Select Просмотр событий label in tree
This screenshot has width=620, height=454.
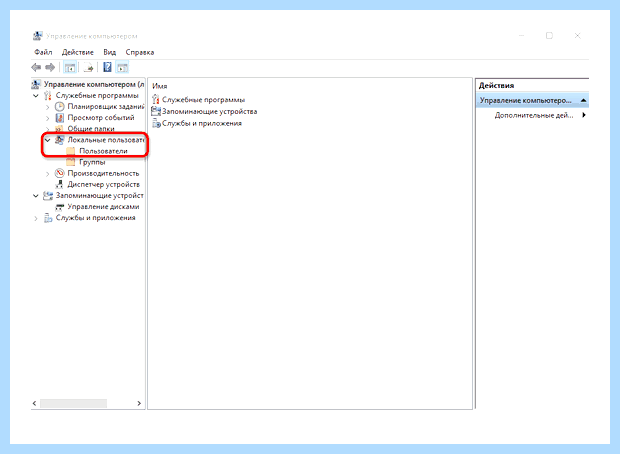pyautogui.click(x=101, y=117)
